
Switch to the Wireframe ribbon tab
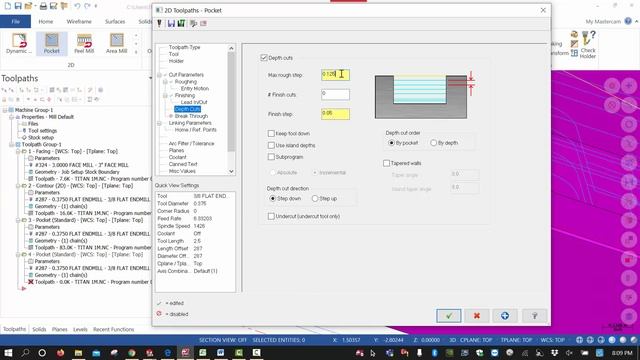click(79, 21)
